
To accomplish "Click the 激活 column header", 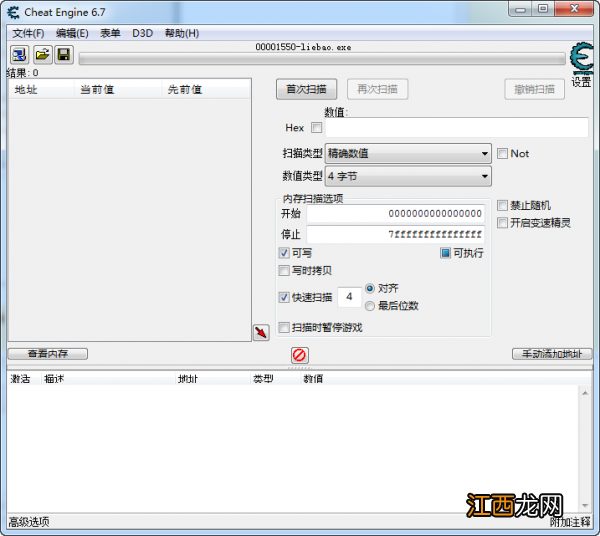I will coord(24,379).
